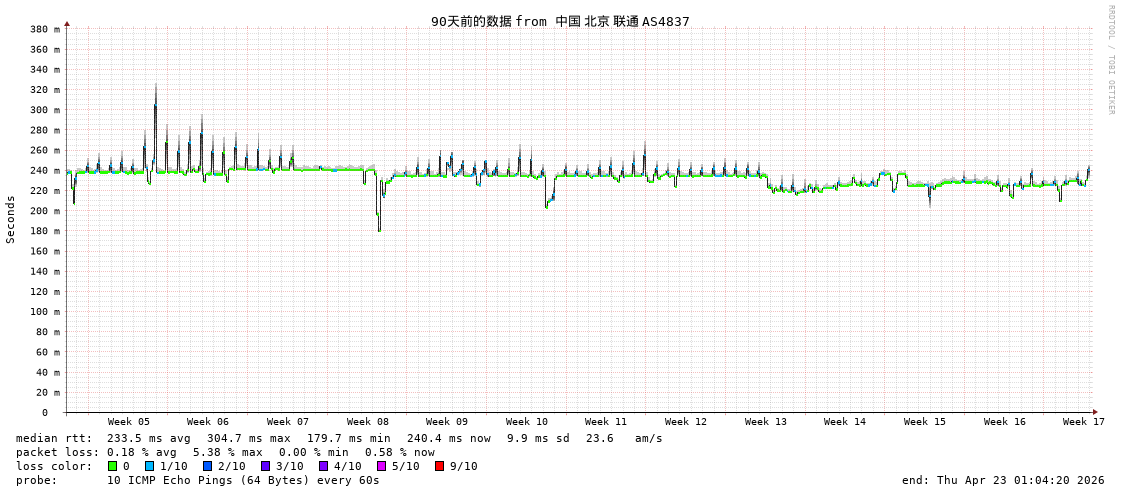Viewport: 1121px width, 494px height.
Task: Select the Week 08 axis label
Action: click(x=368, y=422)
